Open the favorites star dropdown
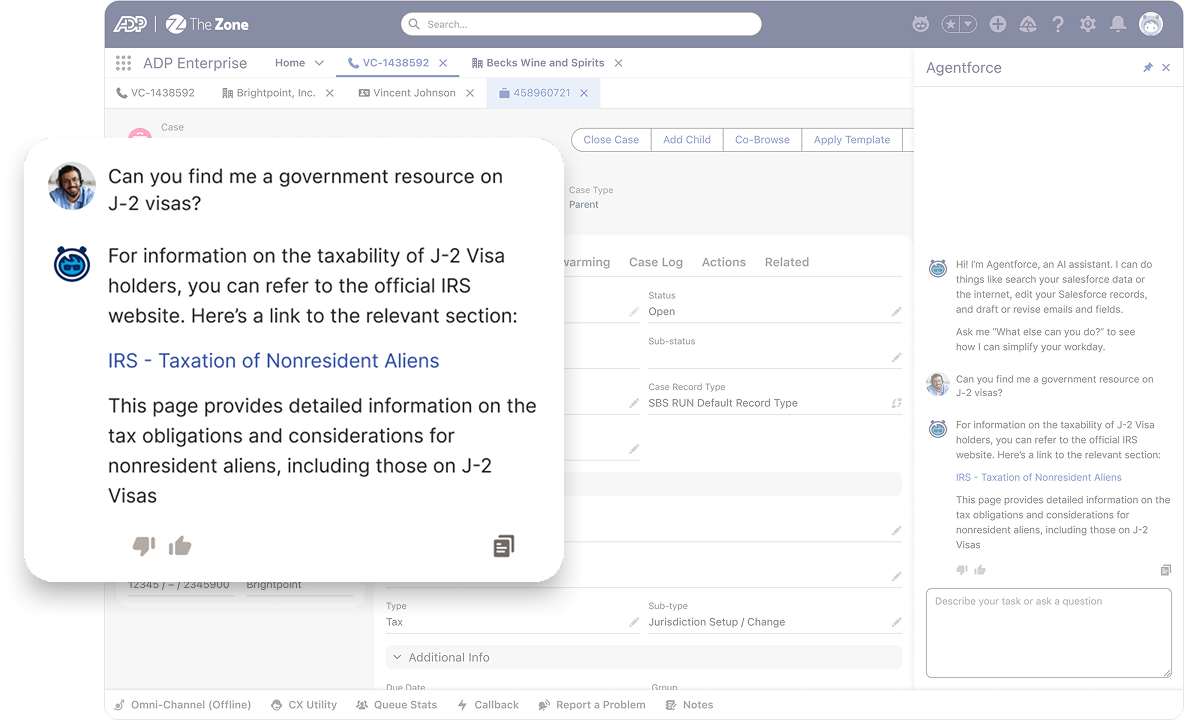Screen dimensions: 1184x720 point(967,24)
